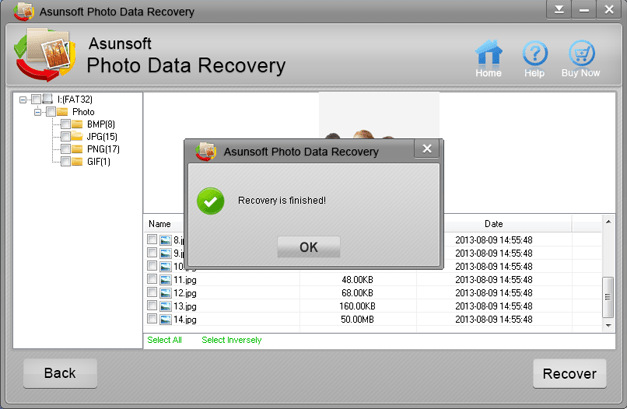Click the 160.00KB size cell
The image size is (627, 409).
(357, 306)
